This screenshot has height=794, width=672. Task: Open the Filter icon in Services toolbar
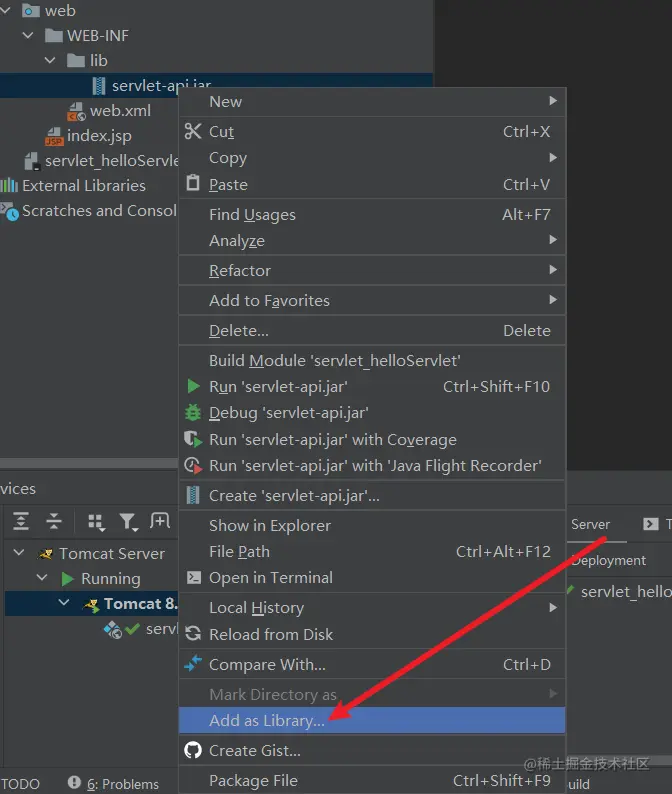click(x=129, y=522)
